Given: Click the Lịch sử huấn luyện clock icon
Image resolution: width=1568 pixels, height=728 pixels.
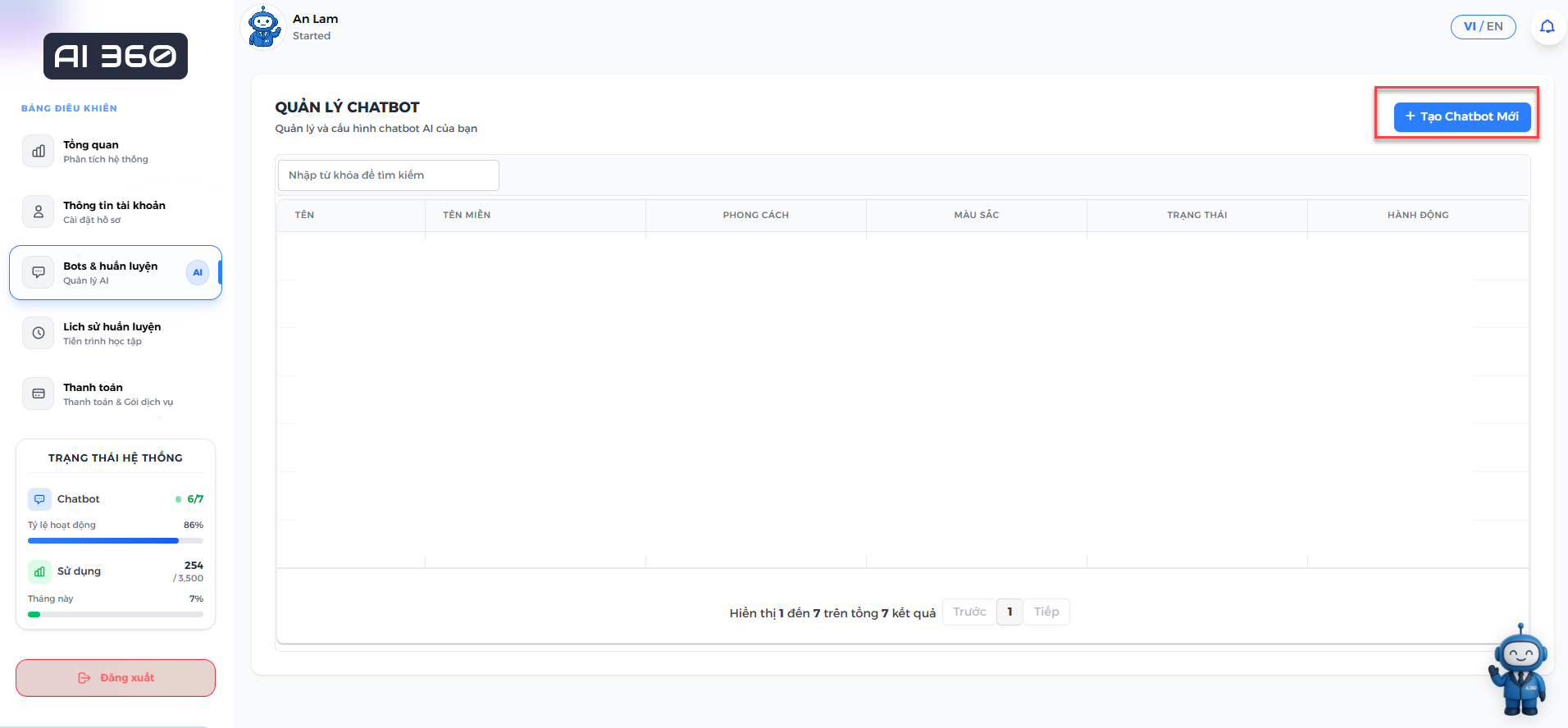Looking at the screenshot, I should coord(39,333).
